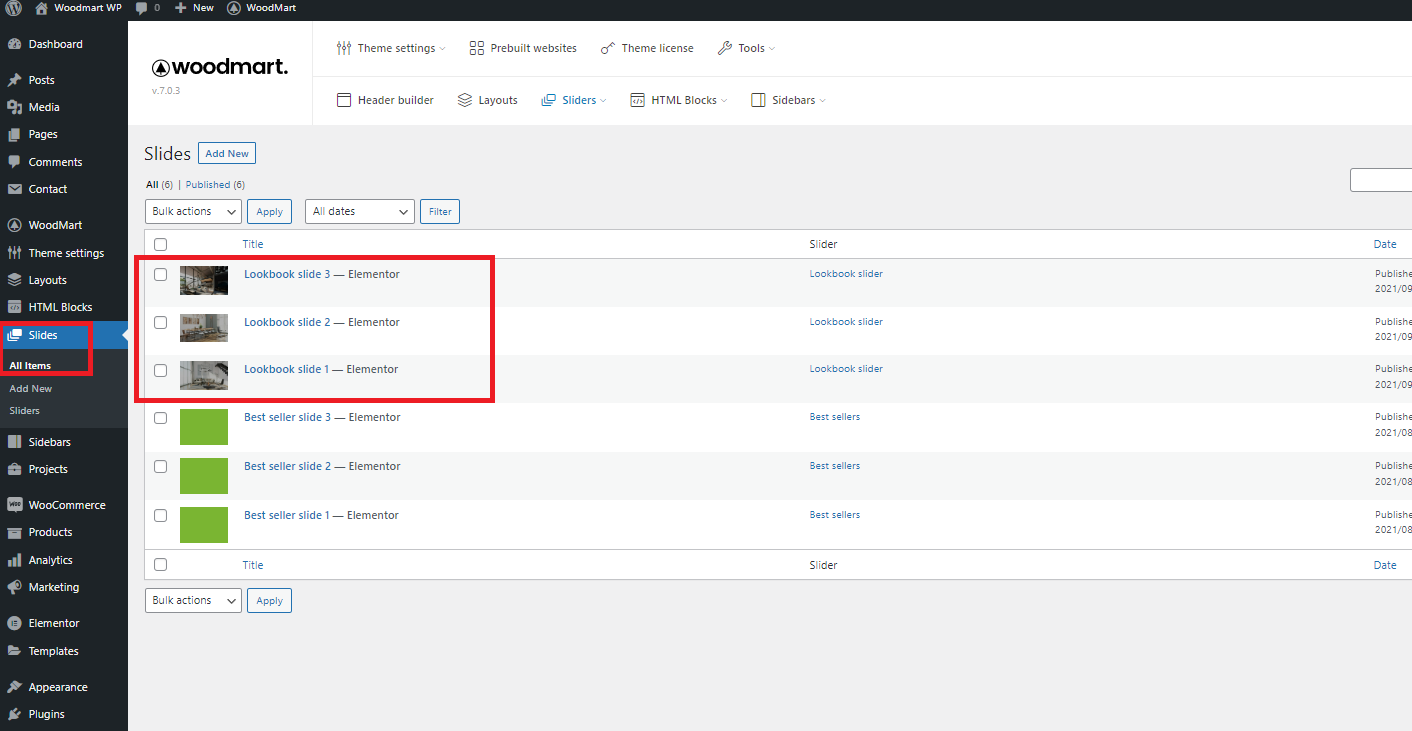
Task: Open the Lookbook slide 3 title link
Action: pyautogui.click(x=287, y=274)
